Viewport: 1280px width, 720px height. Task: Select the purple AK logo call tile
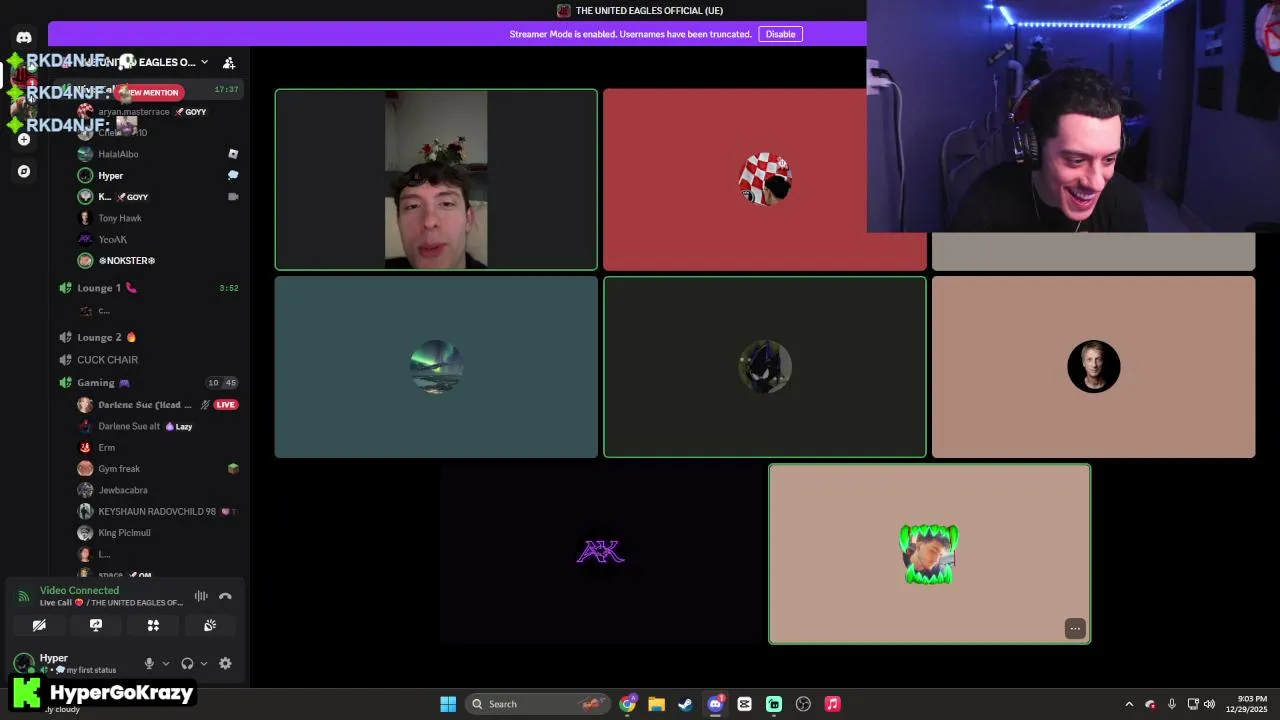tap(601, 553)
